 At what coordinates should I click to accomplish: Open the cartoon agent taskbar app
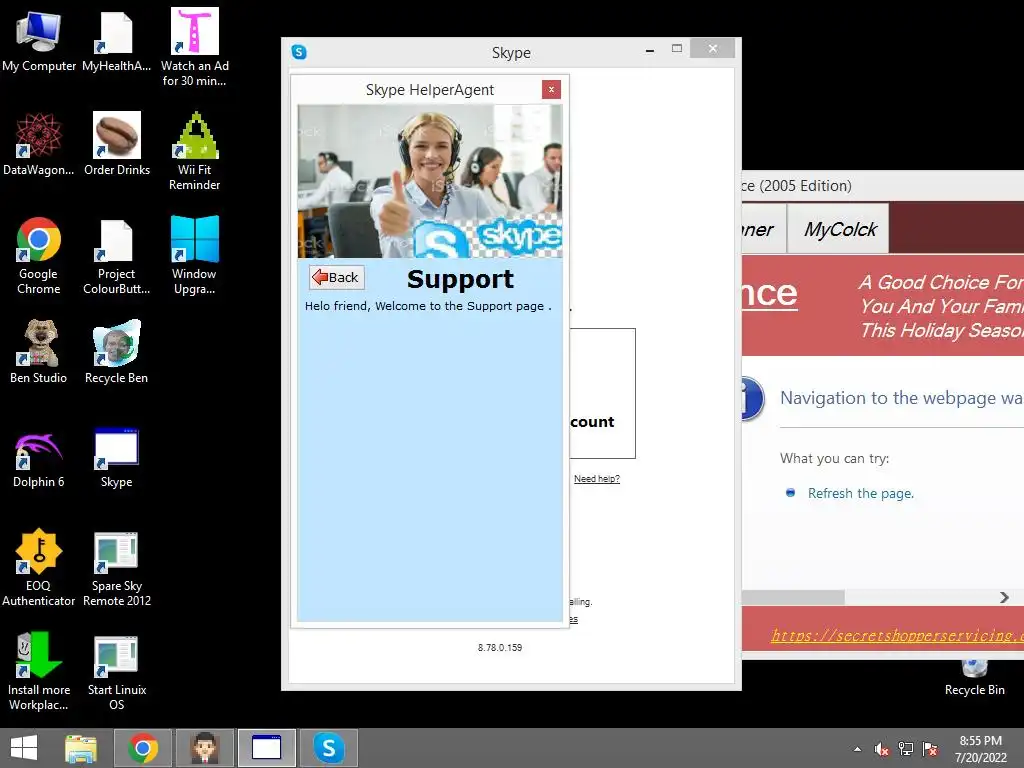pos(204,748)
